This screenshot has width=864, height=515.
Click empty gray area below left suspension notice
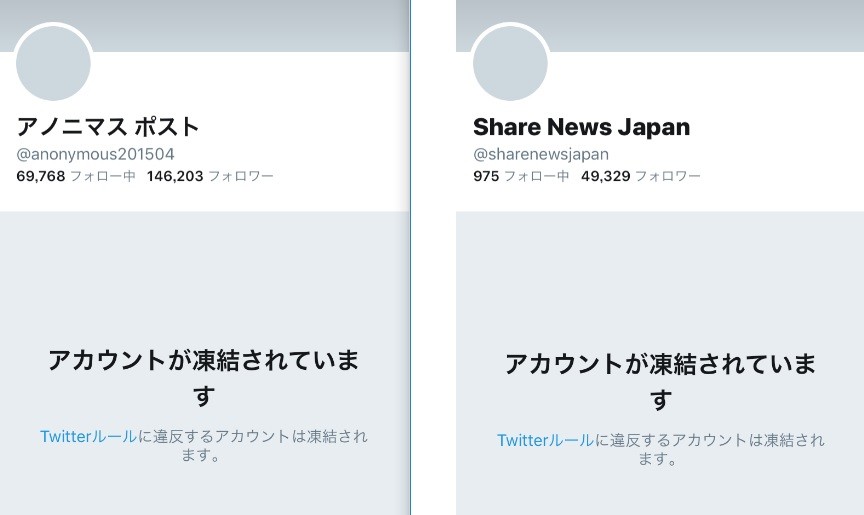[x=204, y=490]
